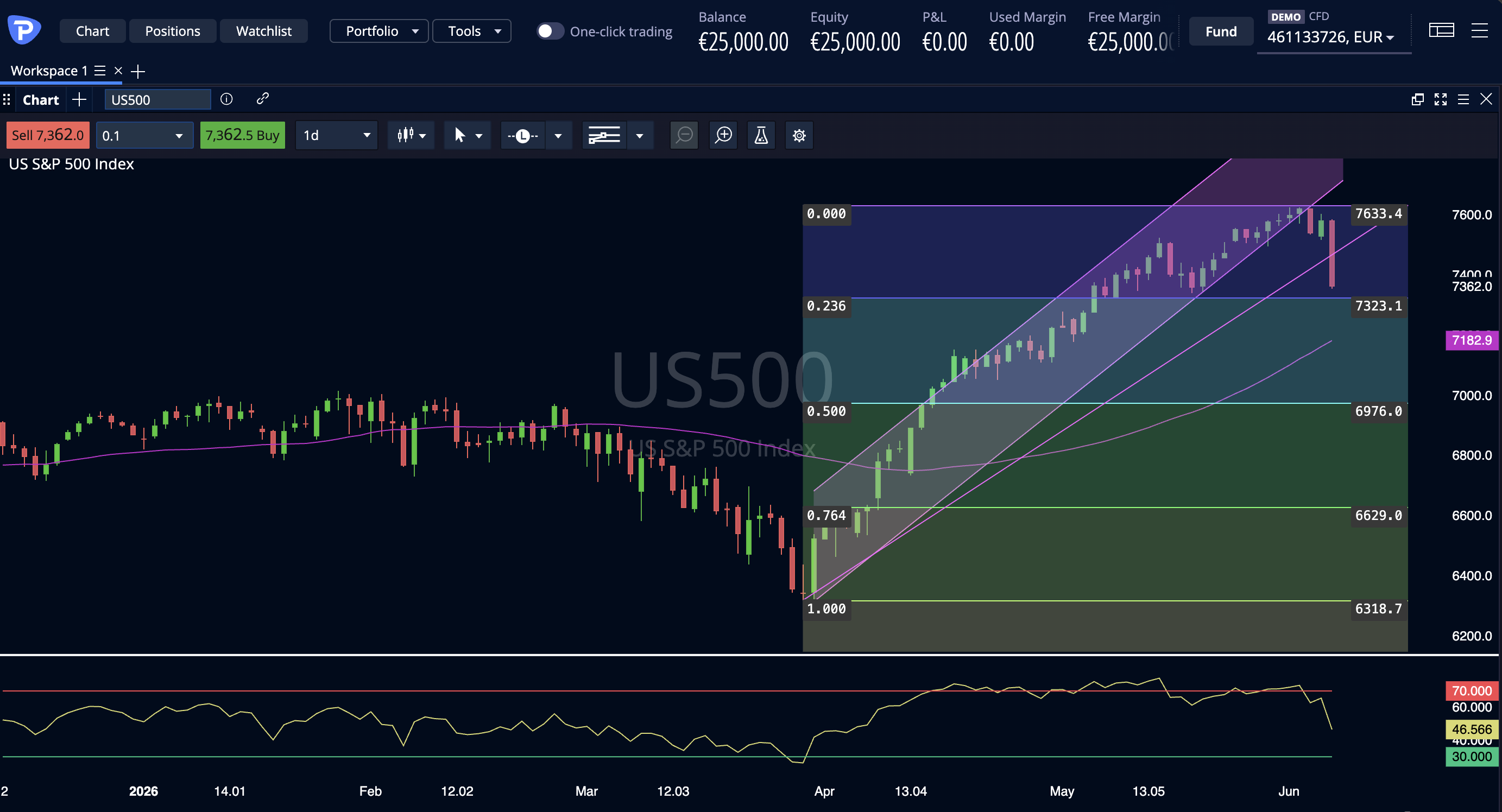Screen dimensions: 1502x812
Task: Click the zoom in magnifier icon
Action: click(723, 135)
